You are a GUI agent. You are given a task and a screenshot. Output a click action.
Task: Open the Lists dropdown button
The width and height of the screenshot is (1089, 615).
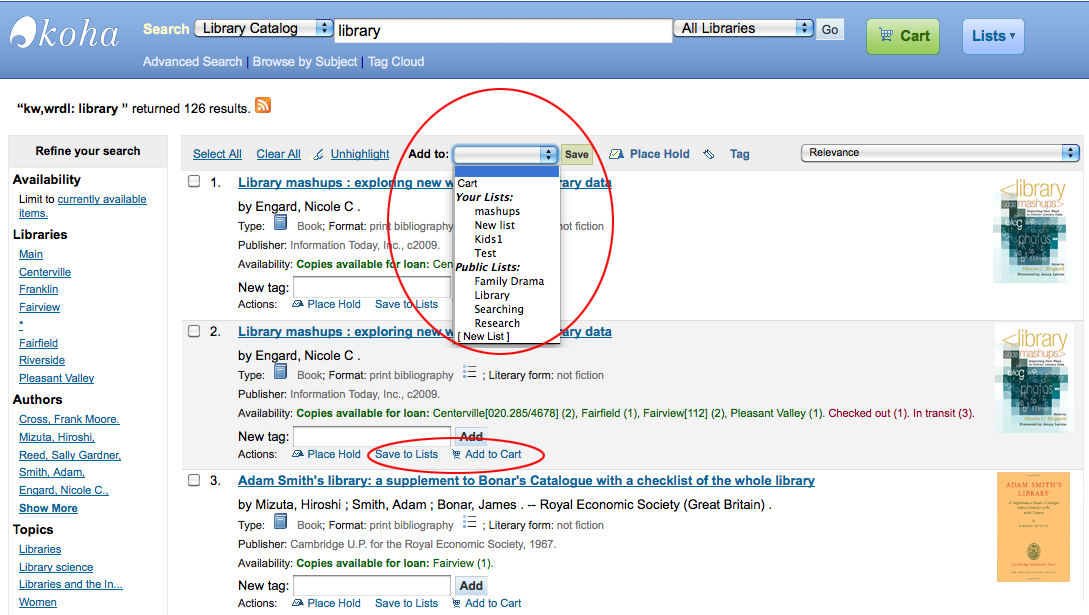pos(993,36)
